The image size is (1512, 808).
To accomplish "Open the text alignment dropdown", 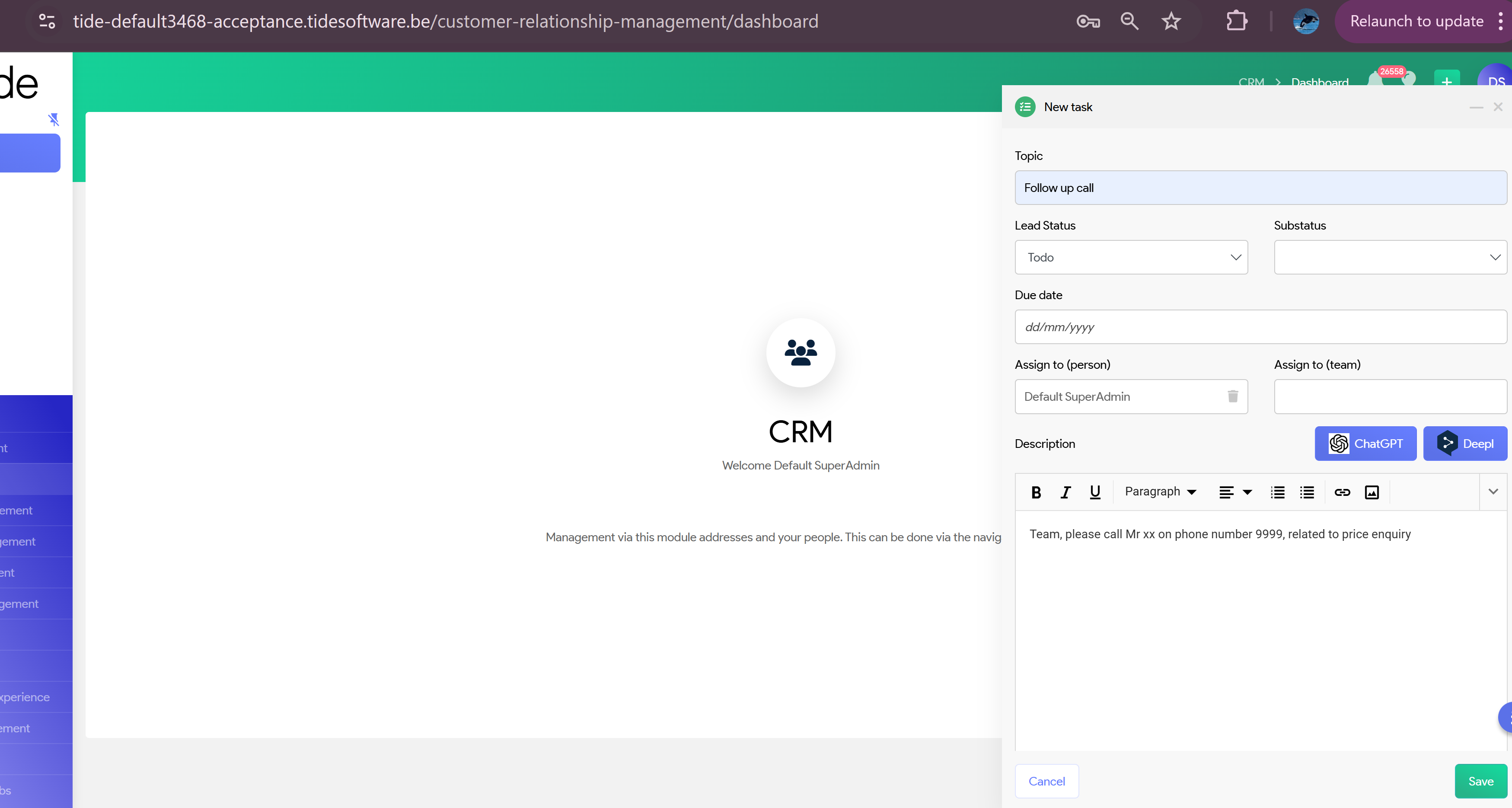I will coord(1235,492).
